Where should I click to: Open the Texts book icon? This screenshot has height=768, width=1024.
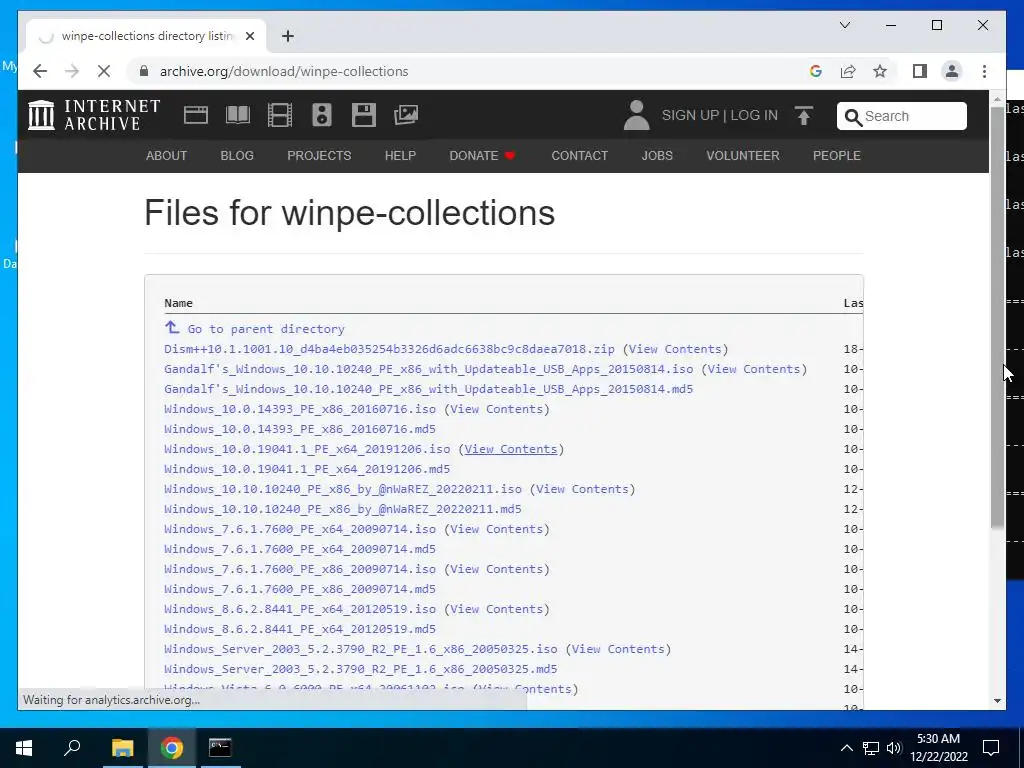(x=238, y=115)
